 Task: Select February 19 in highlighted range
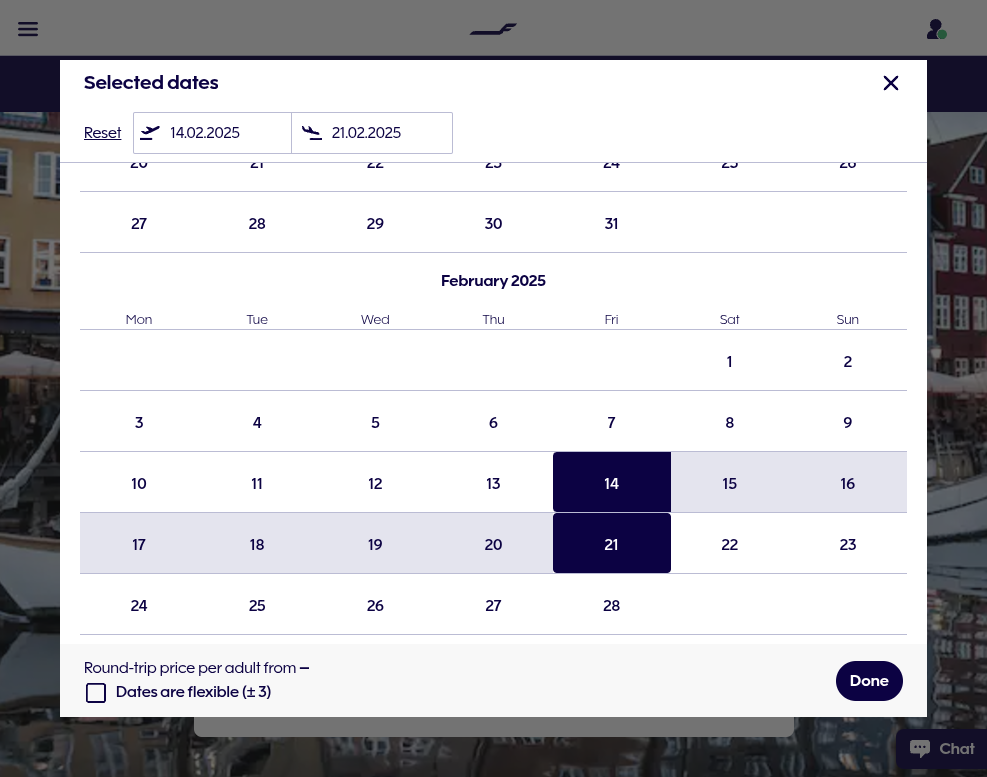pyautogui.click(x=375, y=545)
